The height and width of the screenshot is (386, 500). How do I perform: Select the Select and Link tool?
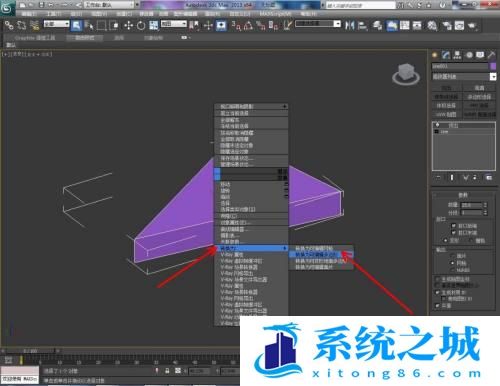click(9, 25)
